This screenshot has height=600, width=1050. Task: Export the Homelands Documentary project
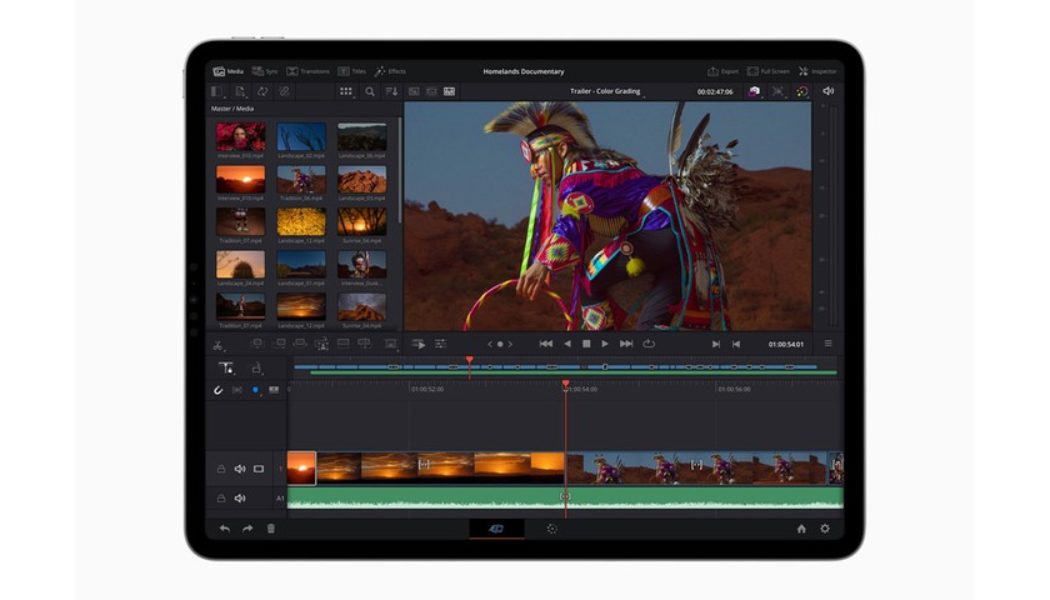(x=722, y=71)
